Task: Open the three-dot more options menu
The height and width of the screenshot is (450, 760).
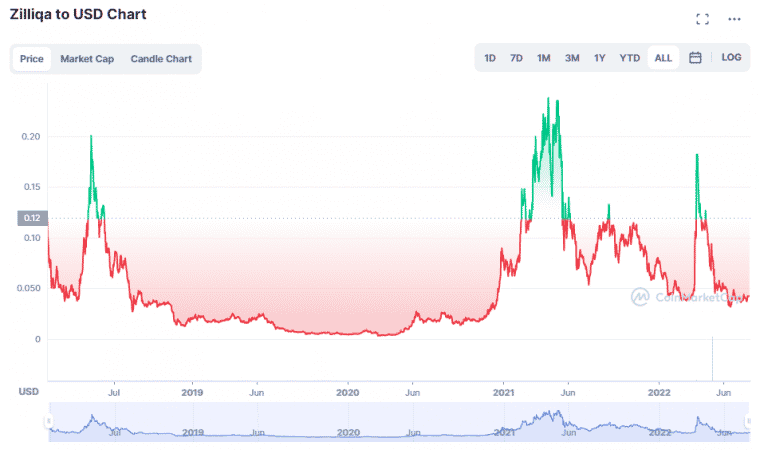Action: [735, 19]
